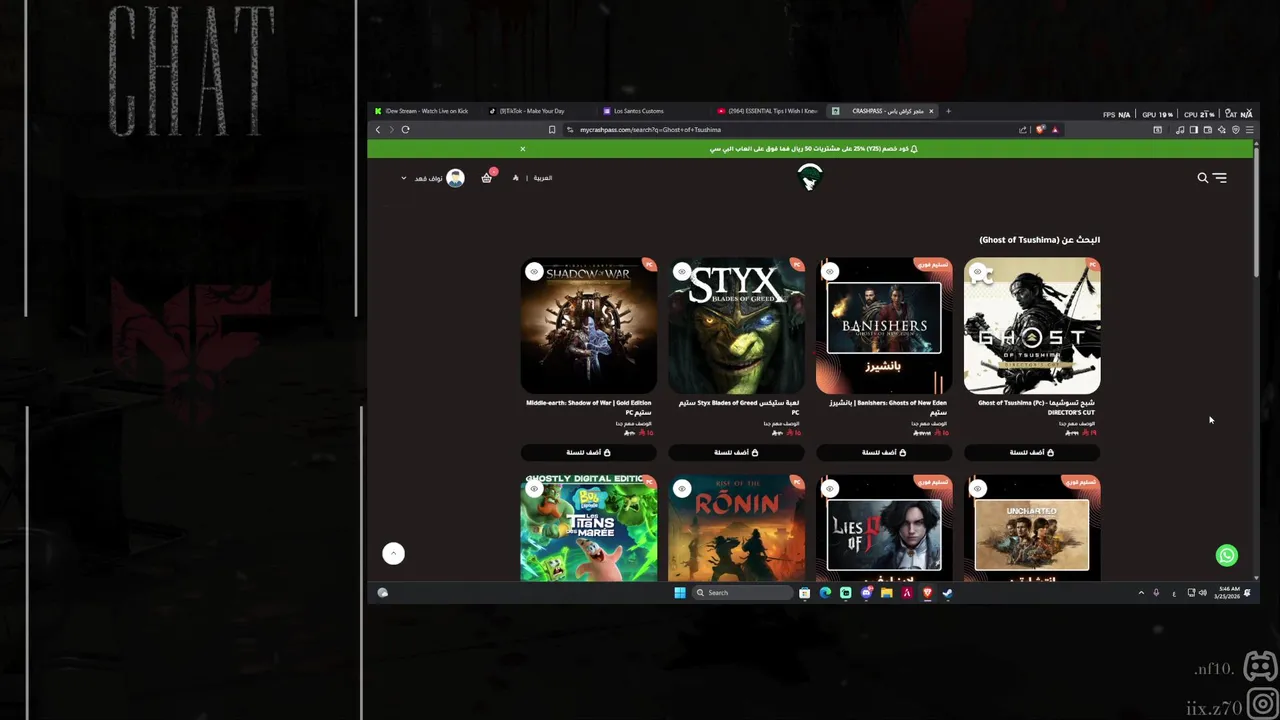Dismiss the green discount banner

(522, 149)
